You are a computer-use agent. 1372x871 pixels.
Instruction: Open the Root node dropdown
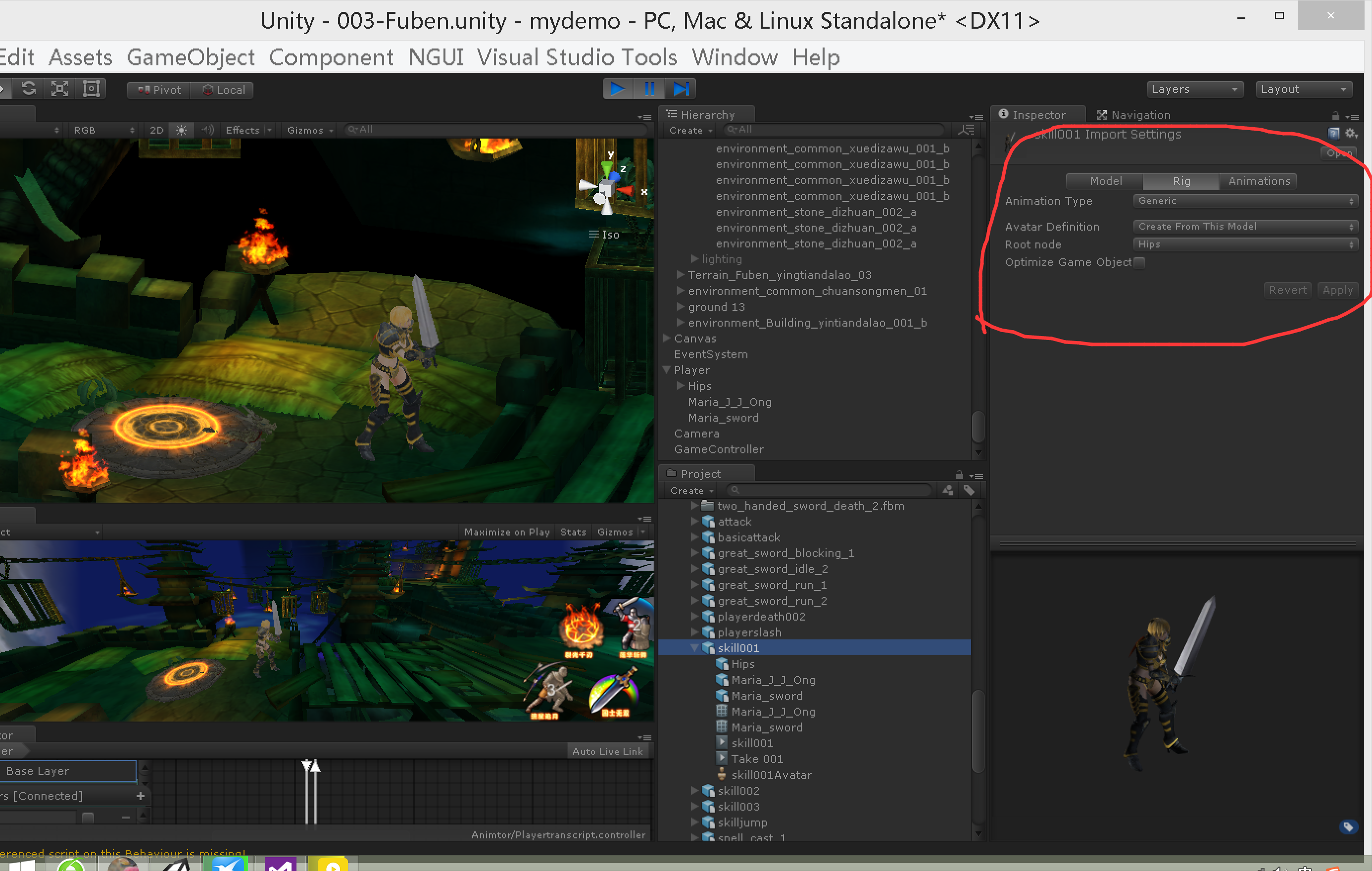1245,244
